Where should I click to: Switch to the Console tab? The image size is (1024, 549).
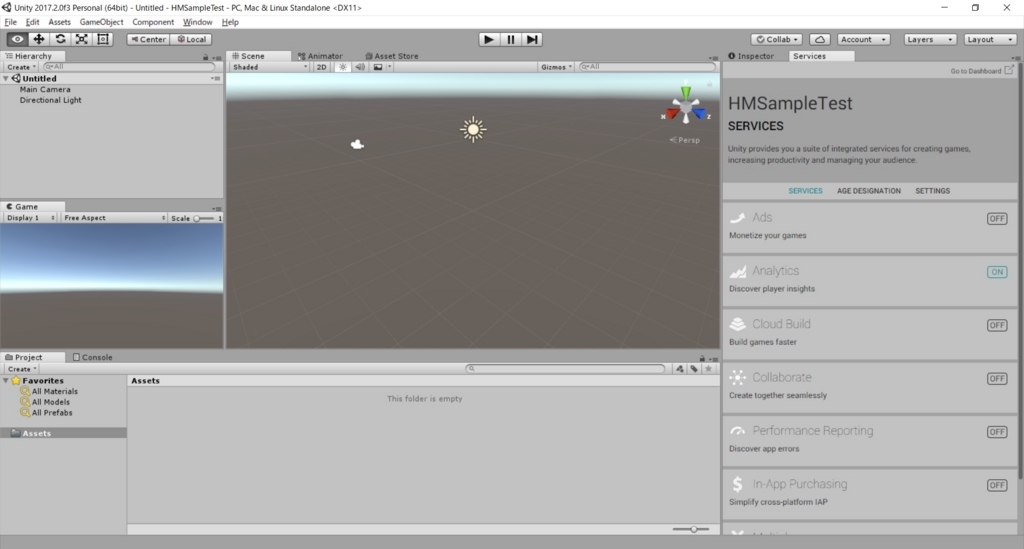93,357
